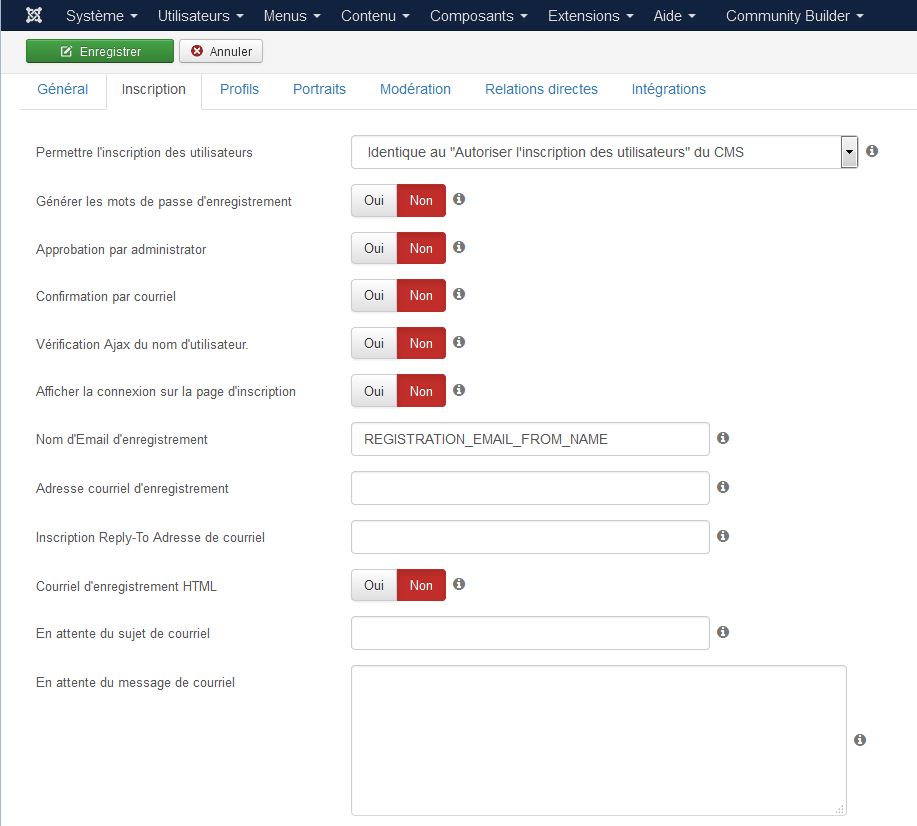Show info for Inscription Reply-To Adresse
Screen dimensions: 917x826
click(x=723, y=536)
